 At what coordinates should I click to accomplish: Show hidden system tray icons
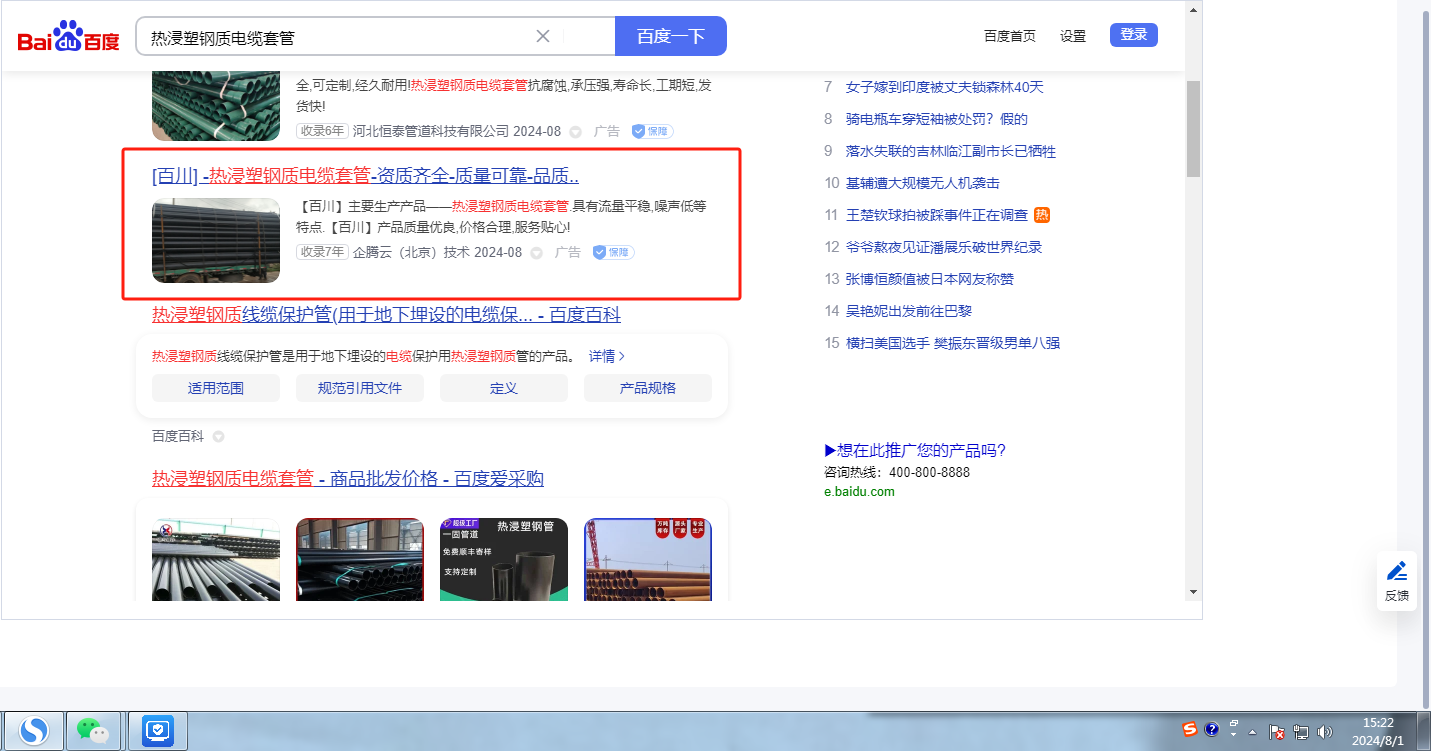coord(1252,731)
